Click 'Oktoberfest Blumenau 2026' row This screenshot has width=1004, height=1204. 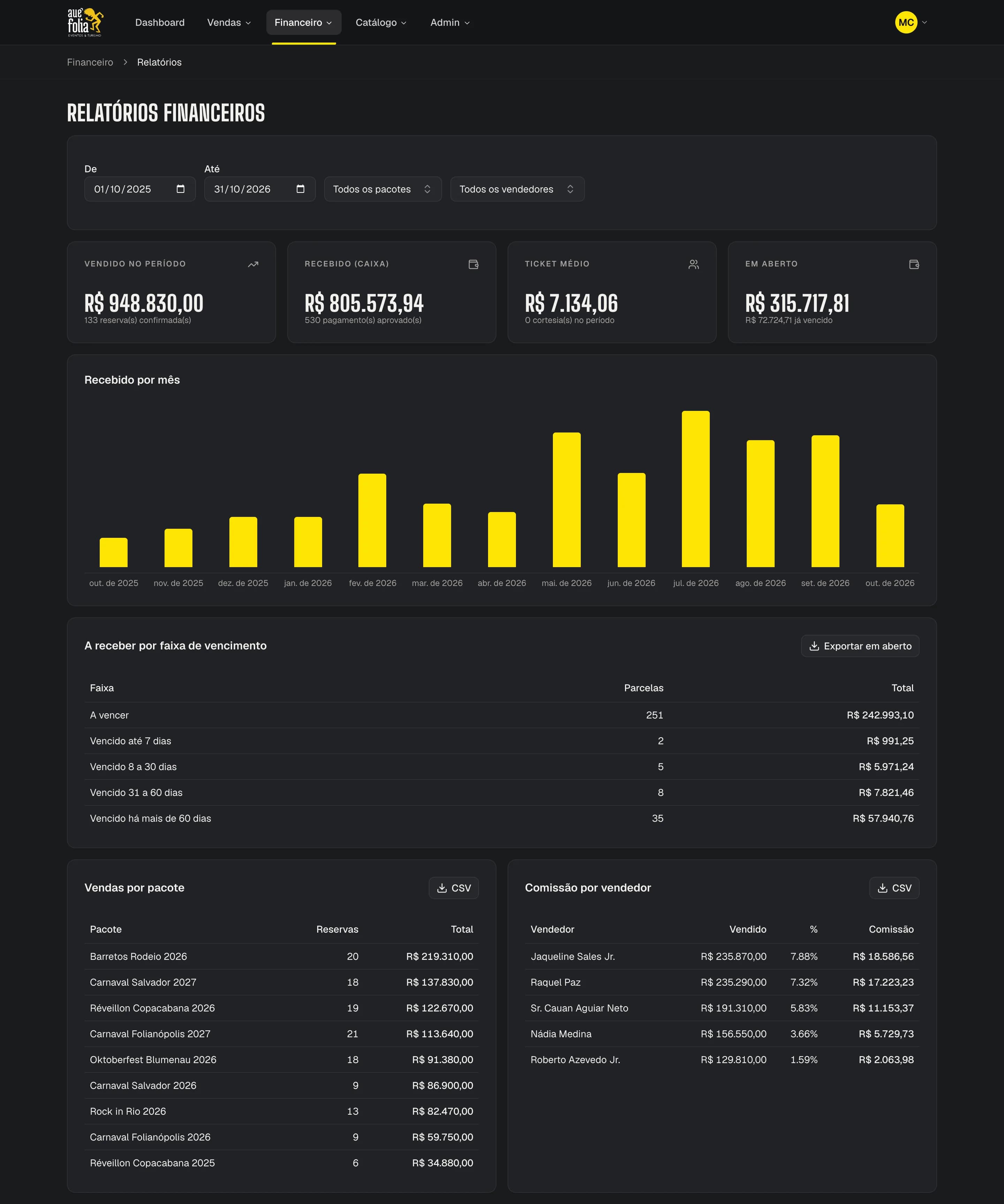(281, 1060)
